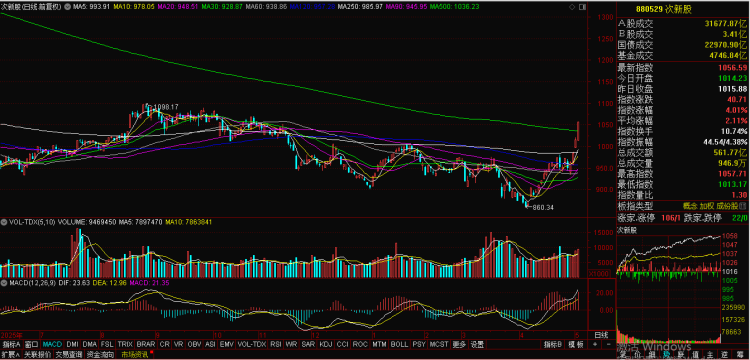This screenshot has height=360, width=750.
Task: Choose the CCI indicator tab
Action: tap(342, 344)
